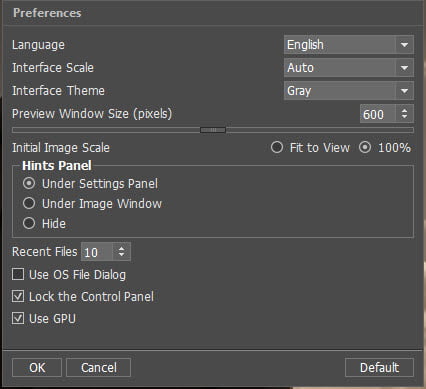Increase Preview Window Size with up arrow
Image resolution: width=426 pixels, height=389 pixels.
404,111
